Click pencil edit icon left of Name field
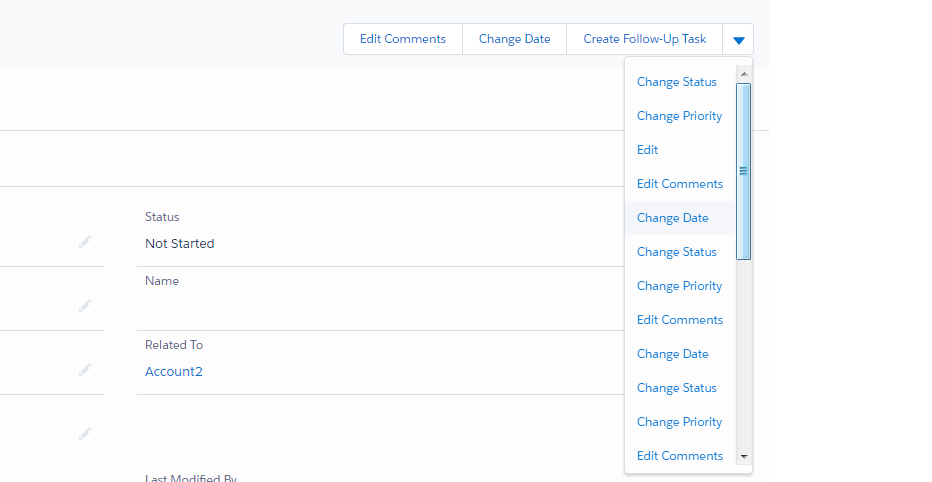 pyautogui.click(x=85, y=305)
